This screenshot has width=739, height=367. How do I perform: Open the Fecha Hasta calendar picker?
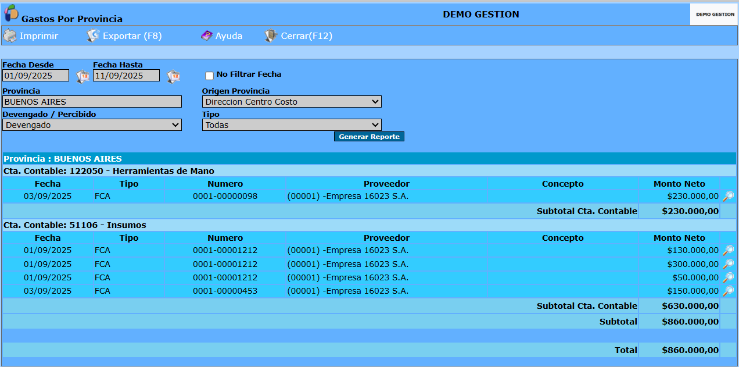pos(173,76)
